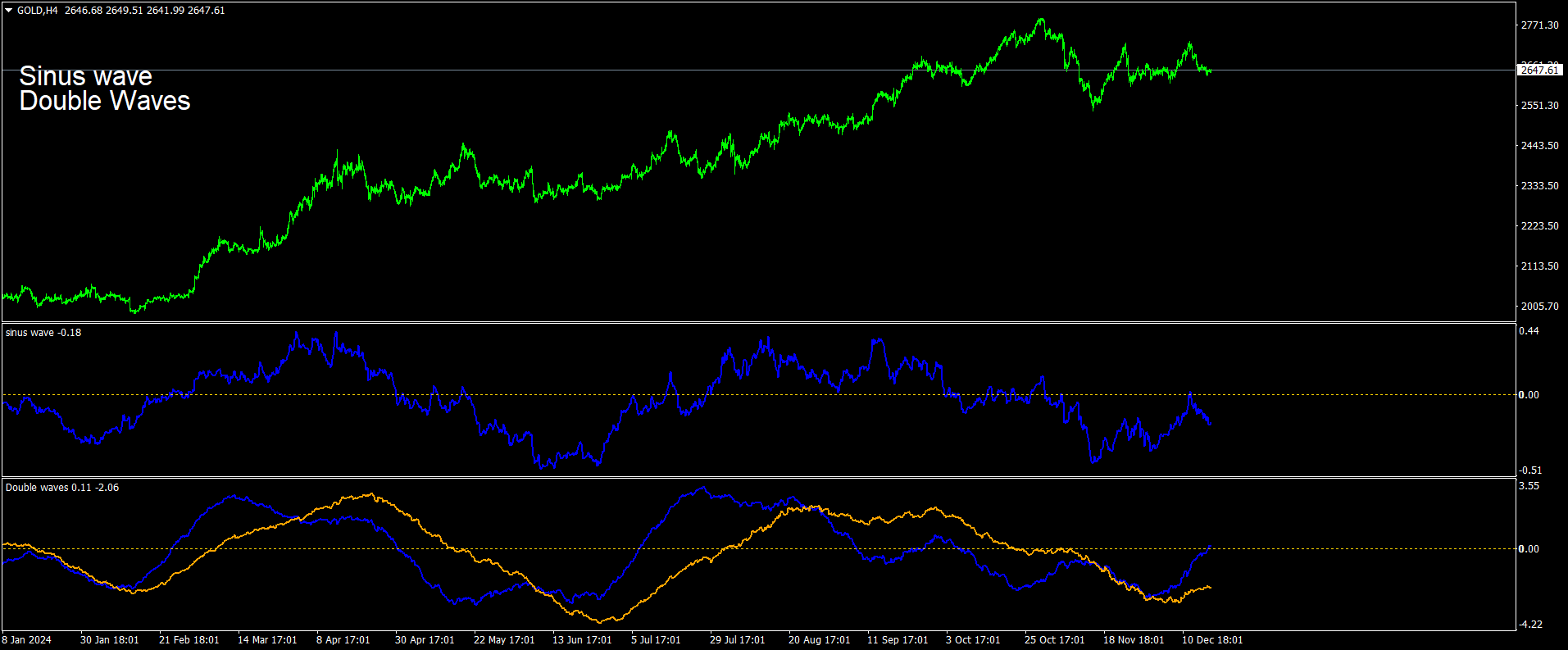Select the current price tag 2647.61
This screenshot has width=1568, height=650.
[1540, 70]
